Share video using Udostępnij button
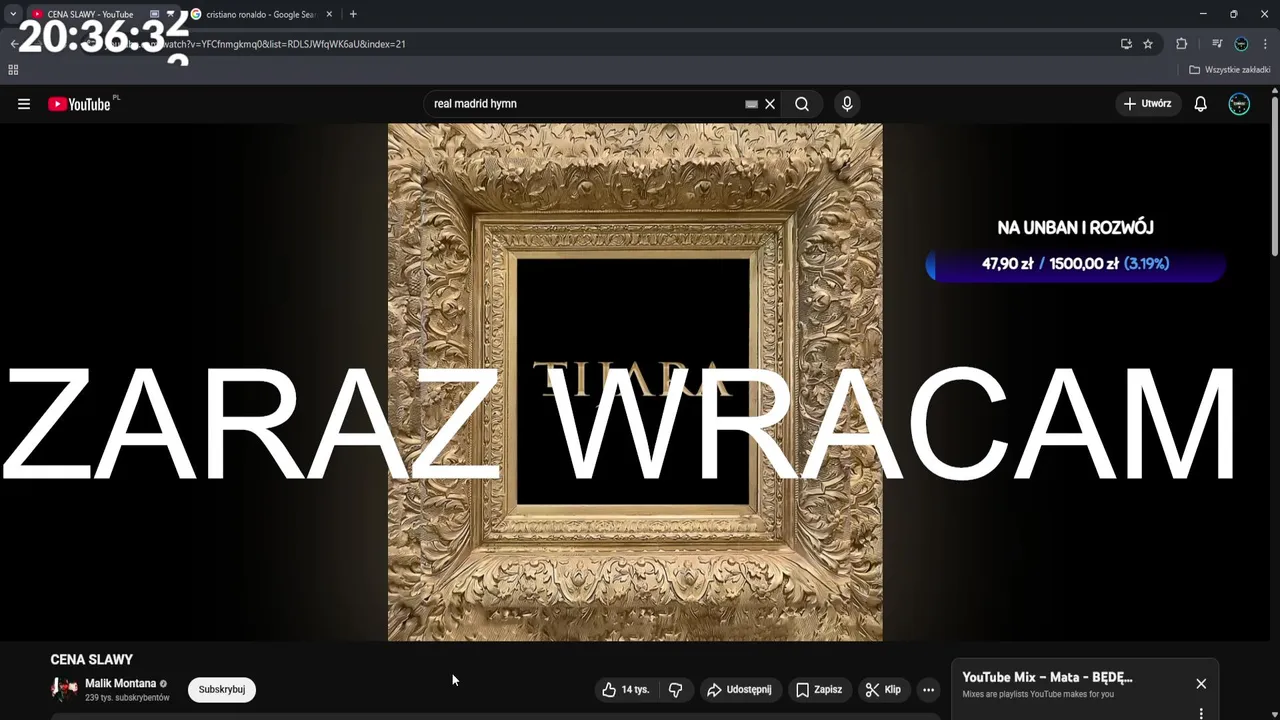The width and height of the screenshot is (1280, 720). tap(739, 690)
